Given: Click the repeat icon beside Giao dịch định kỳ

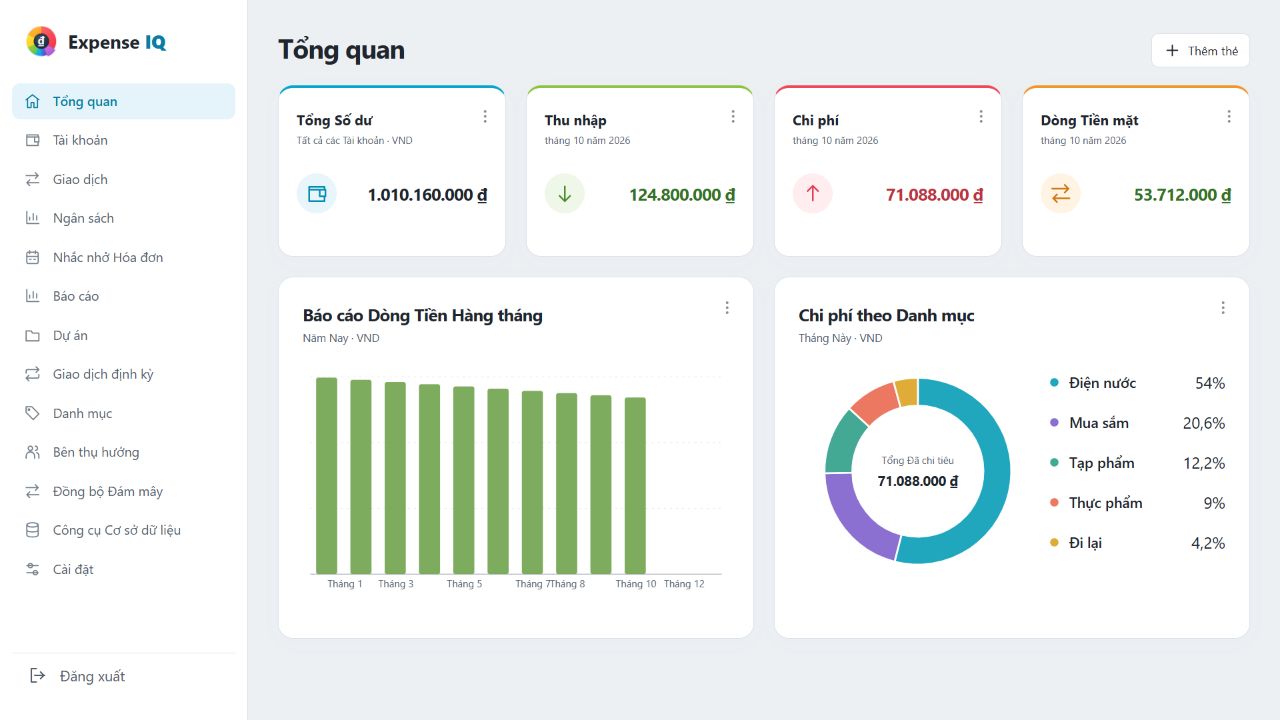Looking at the screenshot, I should [x=32, y=374].
